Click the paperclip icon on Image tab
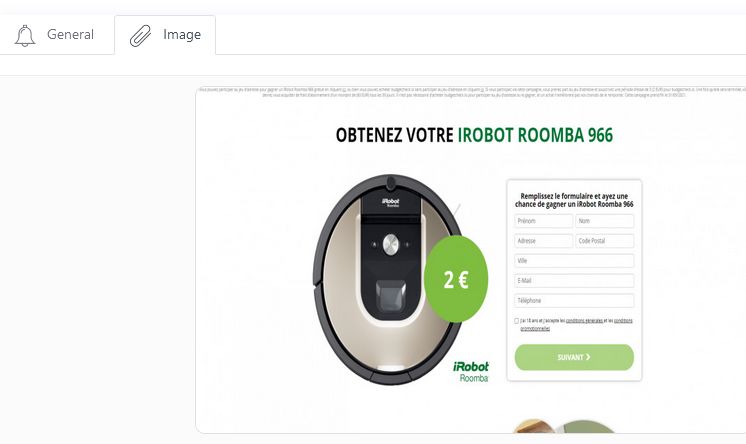Image resolution: width=746 pixels, height=444 pixels. [x=140, y=36]
